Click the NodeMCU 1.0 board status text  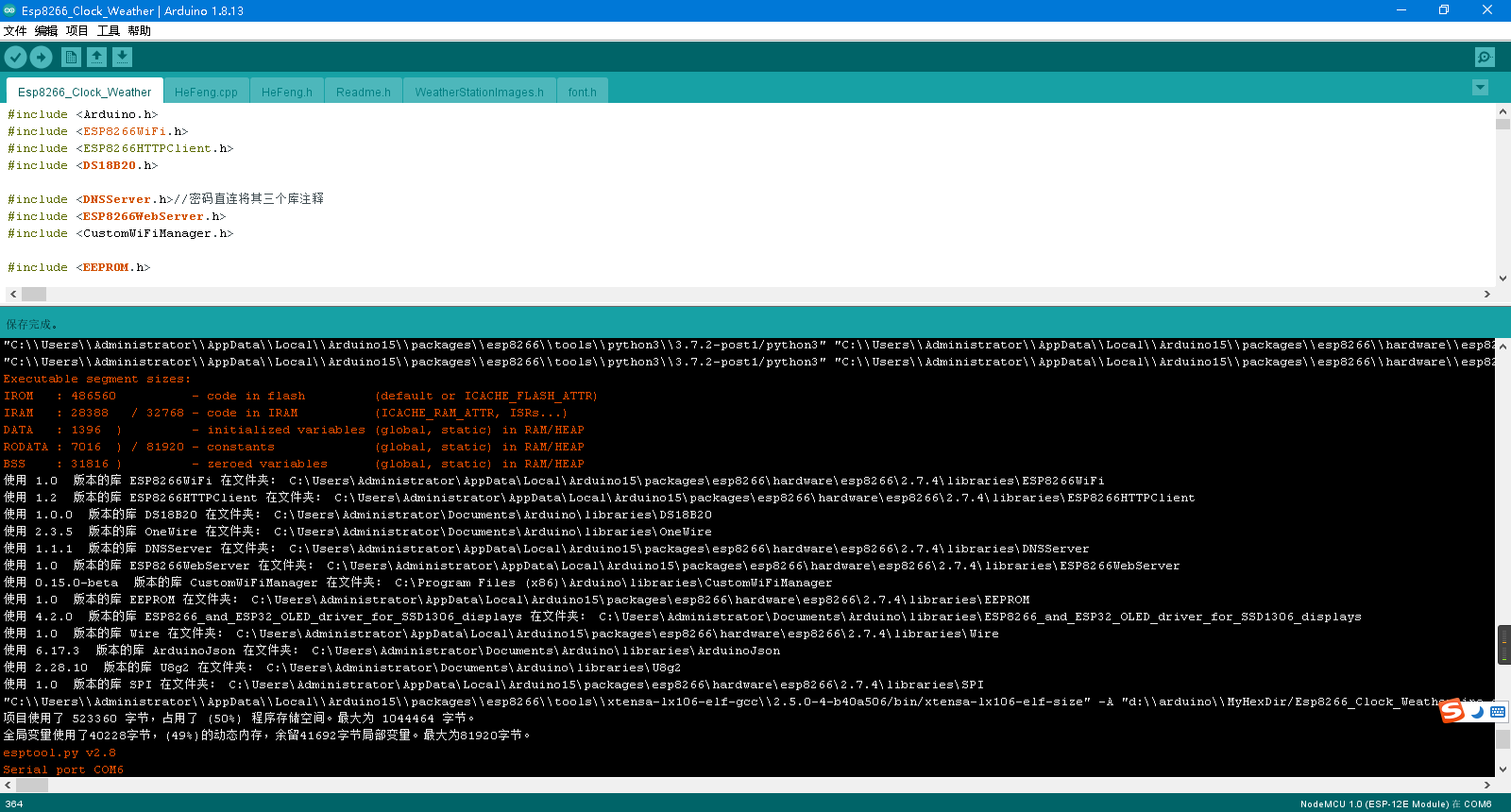[x=1396, y=804]
